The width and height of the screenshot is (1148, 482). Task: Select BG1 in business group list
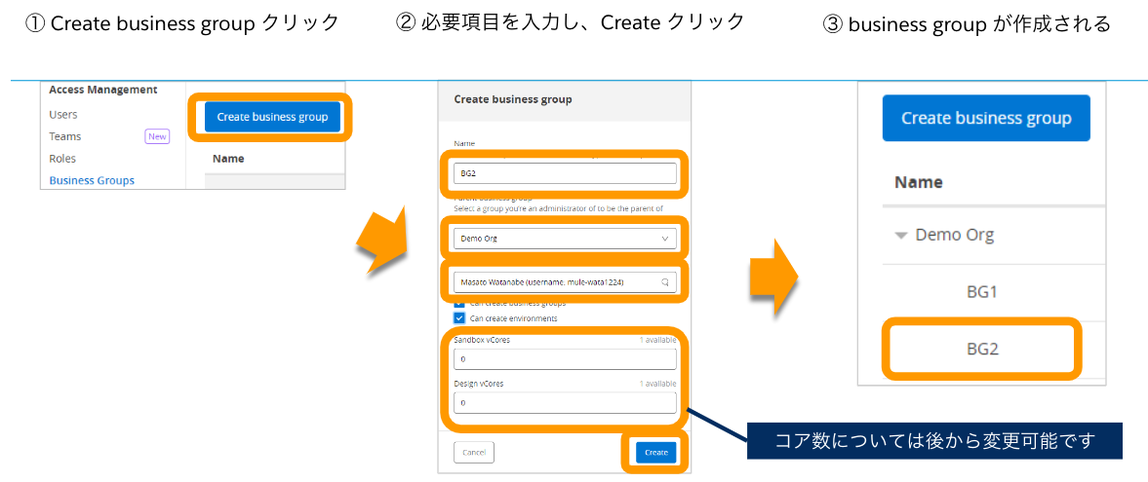[981, 292]
